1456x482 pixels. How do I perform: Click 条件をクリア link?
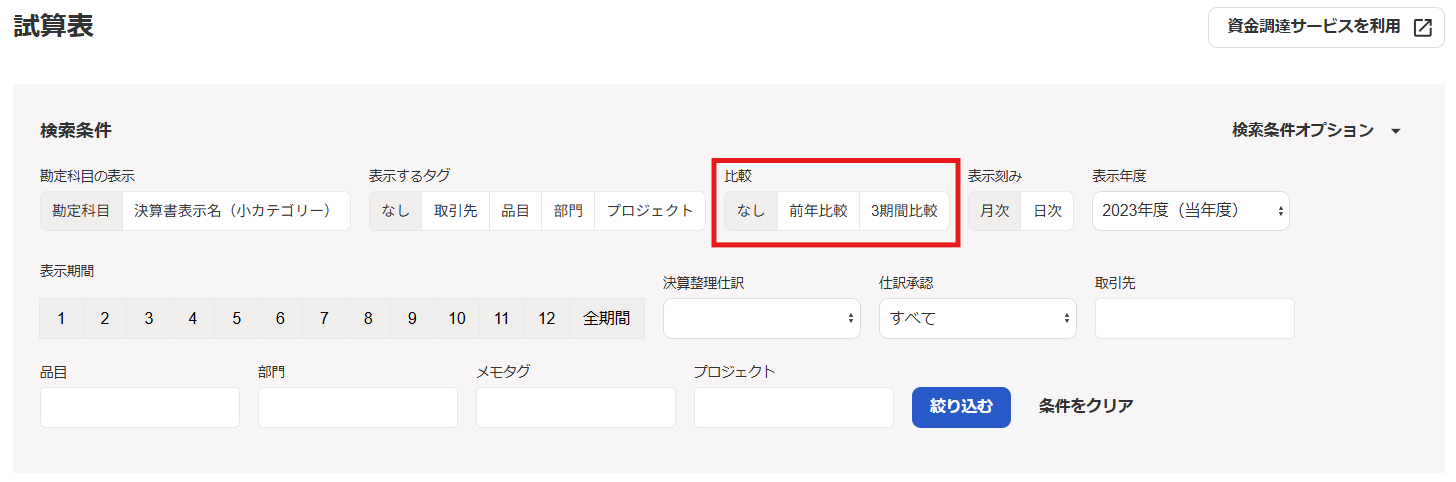point(1086,406)
